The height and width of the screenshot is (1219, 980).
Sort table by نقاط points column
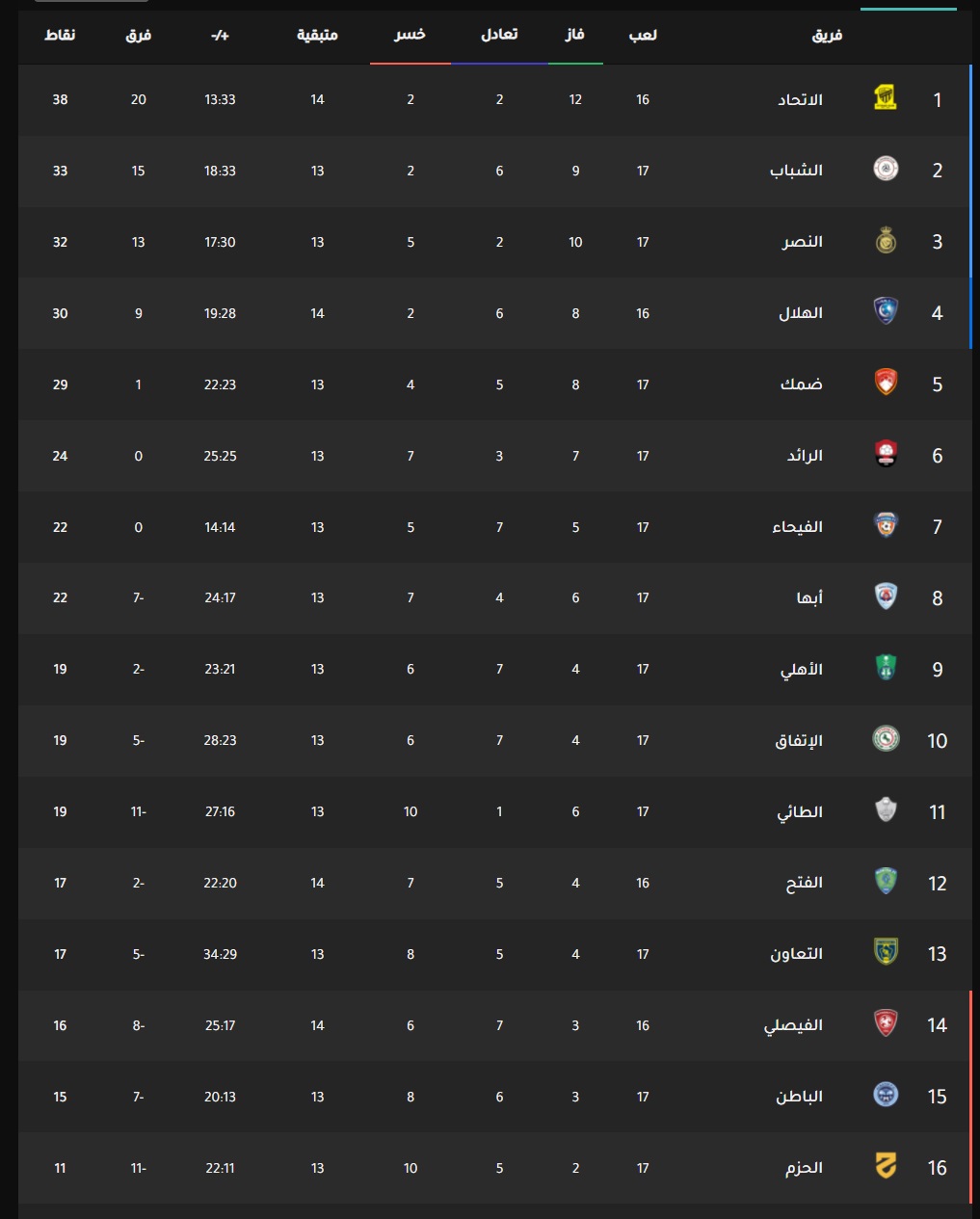60,35
